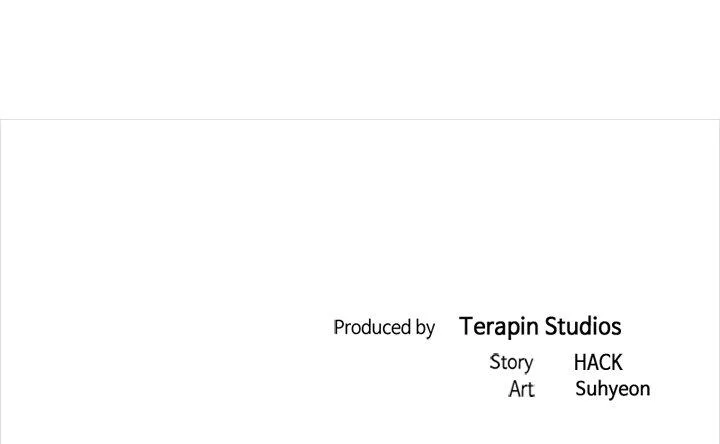The image size is (720, 444).
Task: Click the Suhyeon artist name
Action: click(612, 389)
